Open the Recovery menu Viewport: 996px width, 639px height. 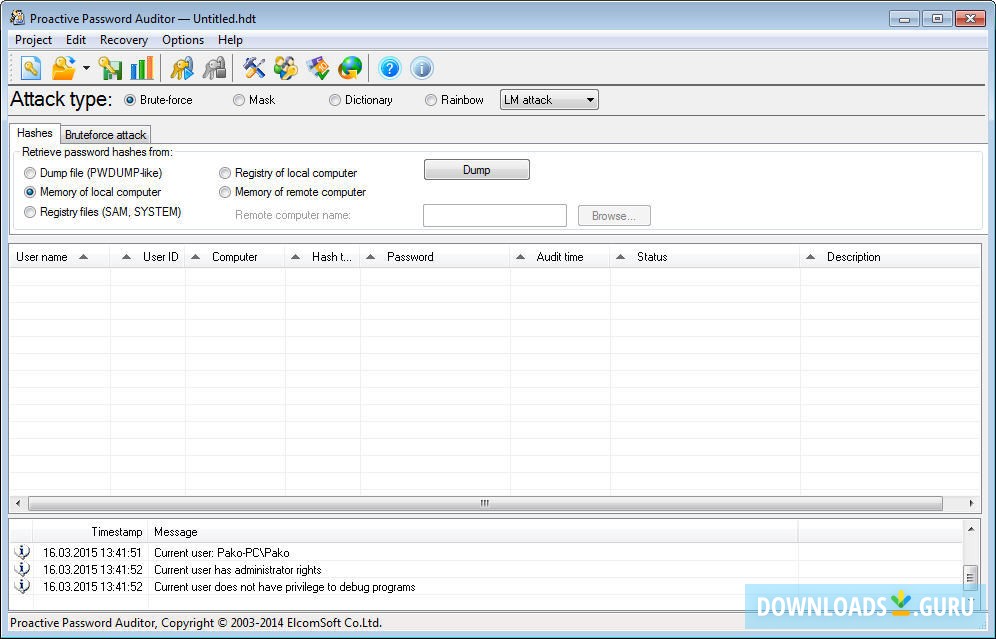123,40
